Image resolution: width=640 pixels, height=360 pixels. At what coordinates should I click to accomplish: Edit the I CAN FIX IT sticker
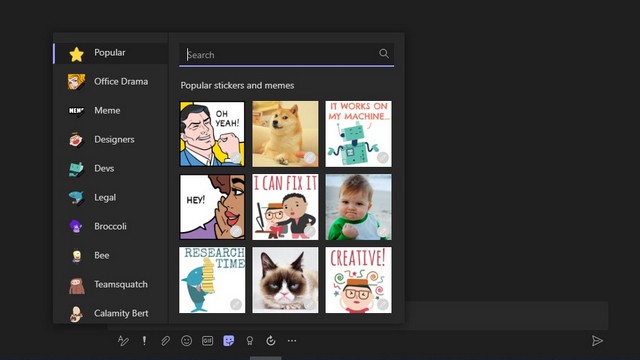(309, 231)
